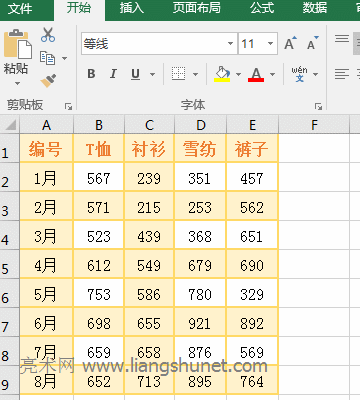Apply red font color A
This screenshot has height=400, width=360.
[256, 74]
